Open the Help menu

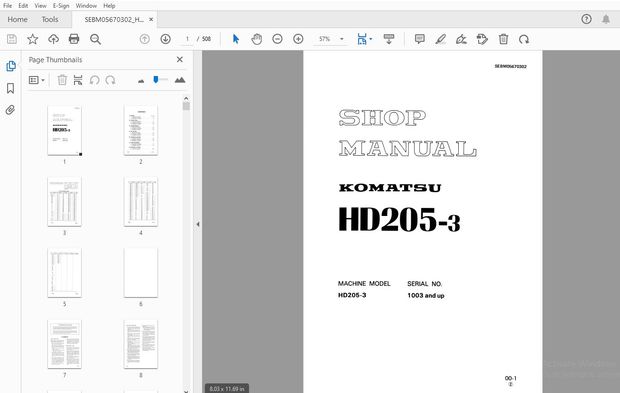pos(109,6)
